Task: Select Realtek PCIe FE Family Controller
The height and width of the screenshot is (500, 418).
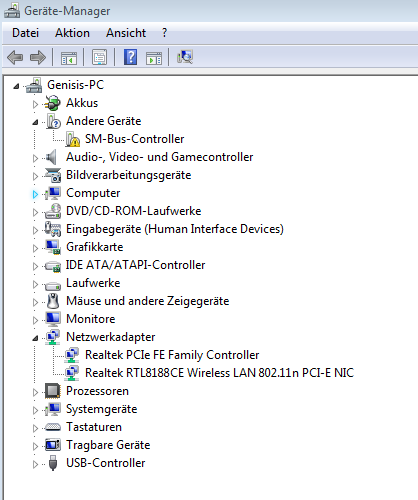Action: [x=172, y=355]
